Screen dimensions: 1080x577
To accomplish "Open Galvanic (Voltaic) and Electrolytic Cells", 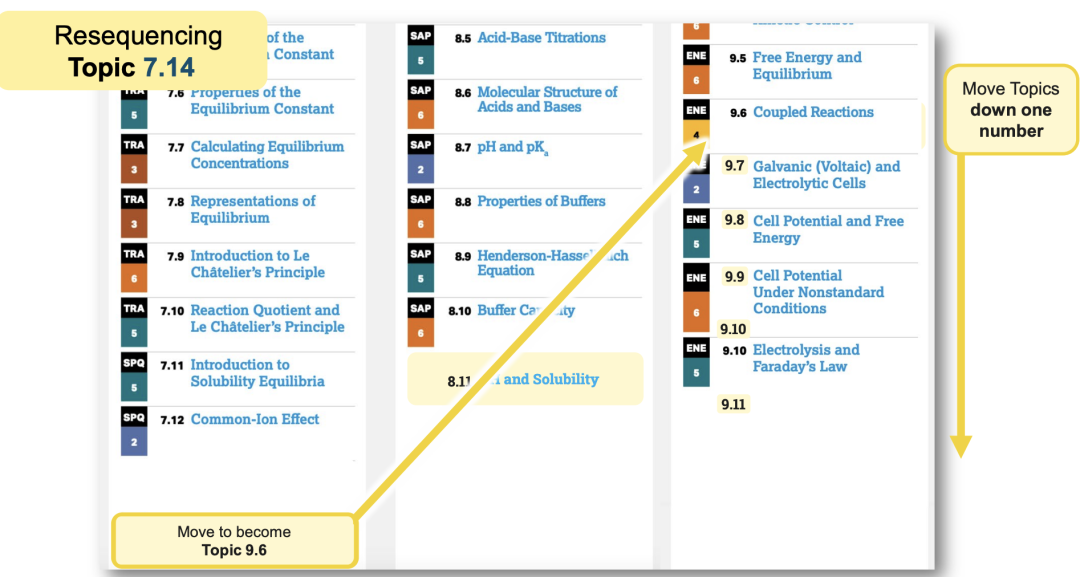I will [x=826, y=175].
